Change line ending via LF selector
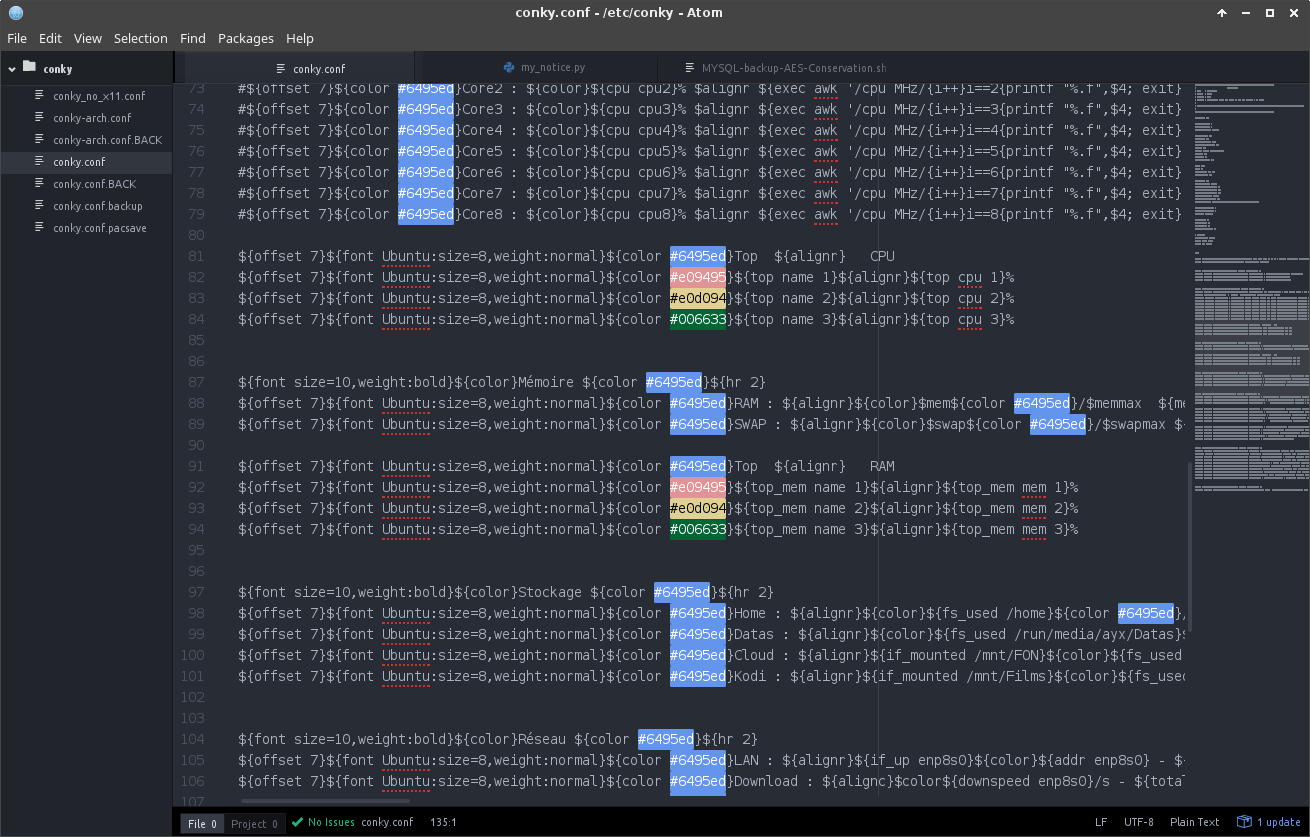1310x837 pixels. pyautogui.click(x=1101, y=822)
